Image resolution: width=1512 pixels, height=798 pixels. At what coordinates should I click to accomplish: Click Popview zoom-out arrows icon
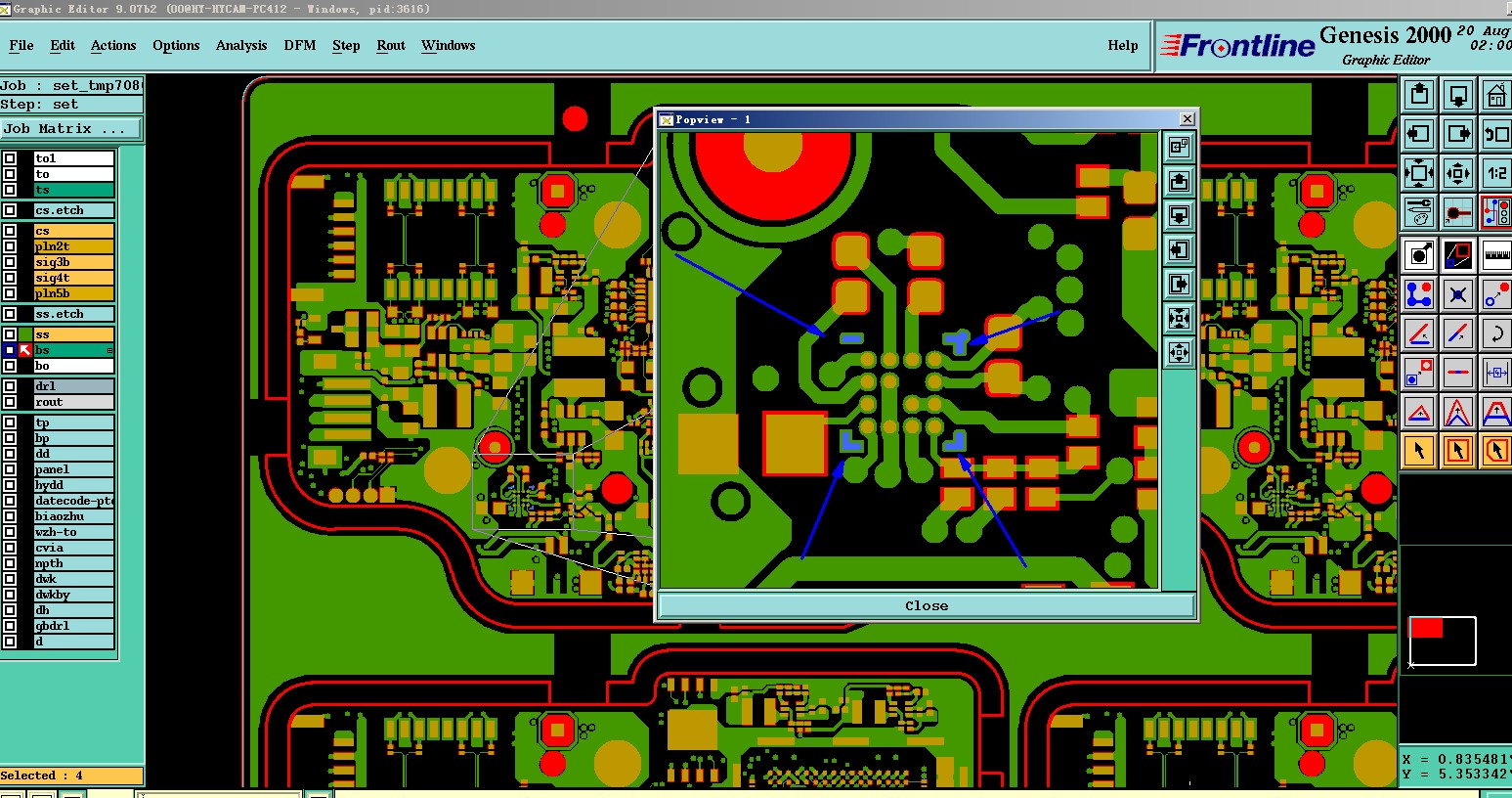(1180, 352)
